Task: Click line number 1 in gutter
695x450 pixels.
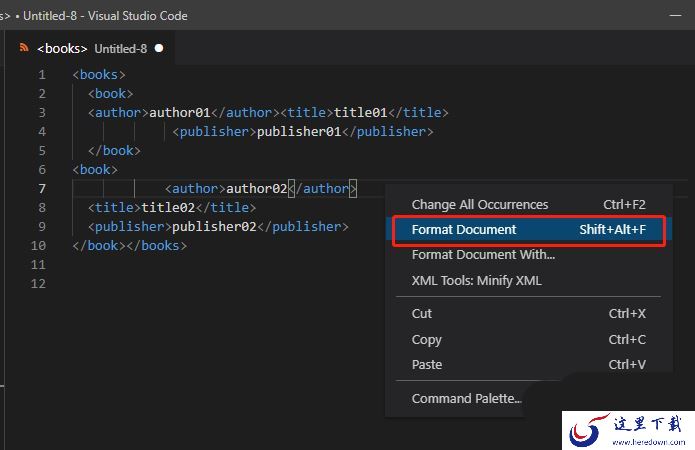Action: click(42, 74)
